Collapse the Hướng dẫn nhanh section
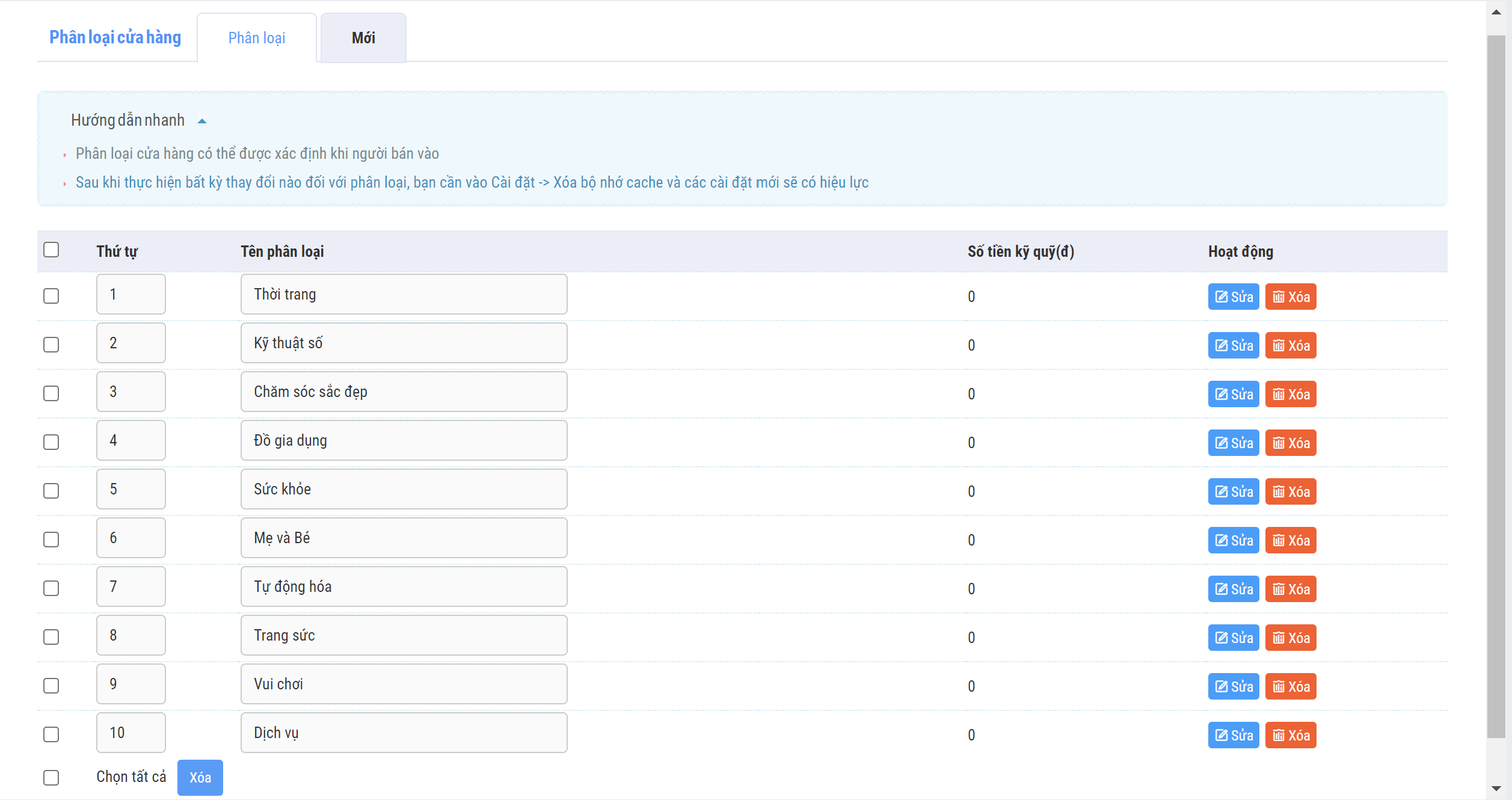The width and height of the screenshot is (1512, 800). tap(202, 121)
